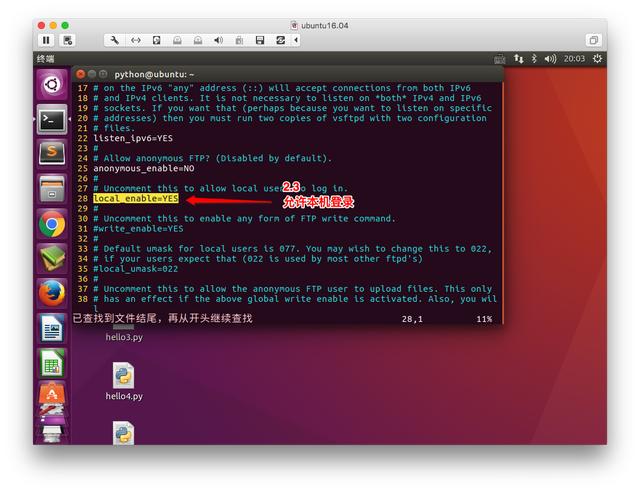
Task: Launch Firefox from the launcher
Action: [x=52, y=293]
